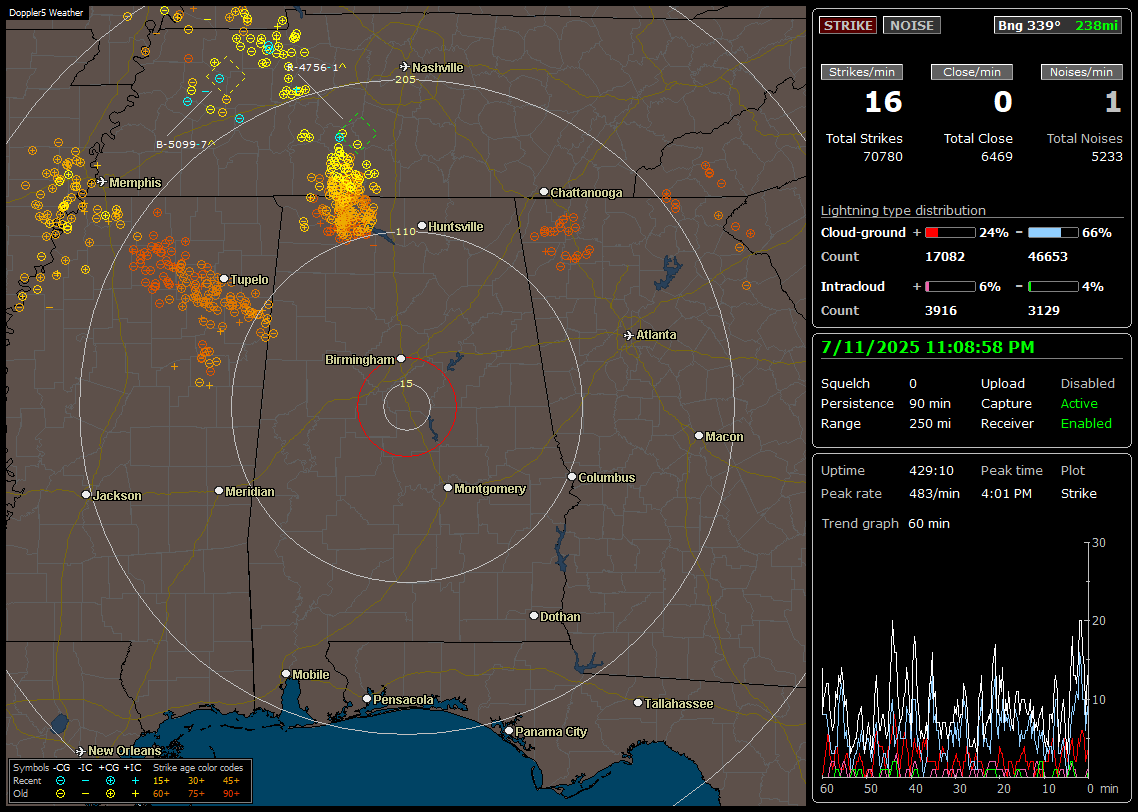Click the Montgomery city marker dot
The height and width of the screenshot is (812, 1138).
(448, 488)
